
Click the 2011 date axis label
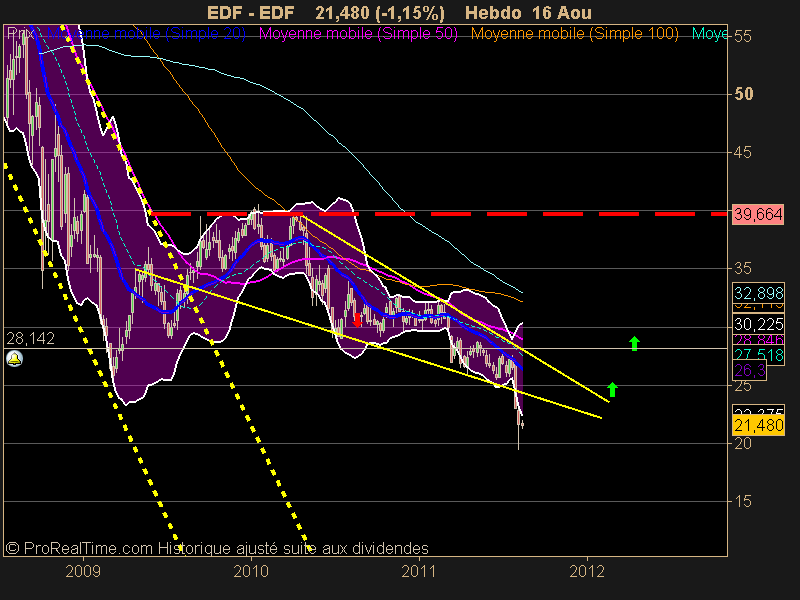pos(418,571)
